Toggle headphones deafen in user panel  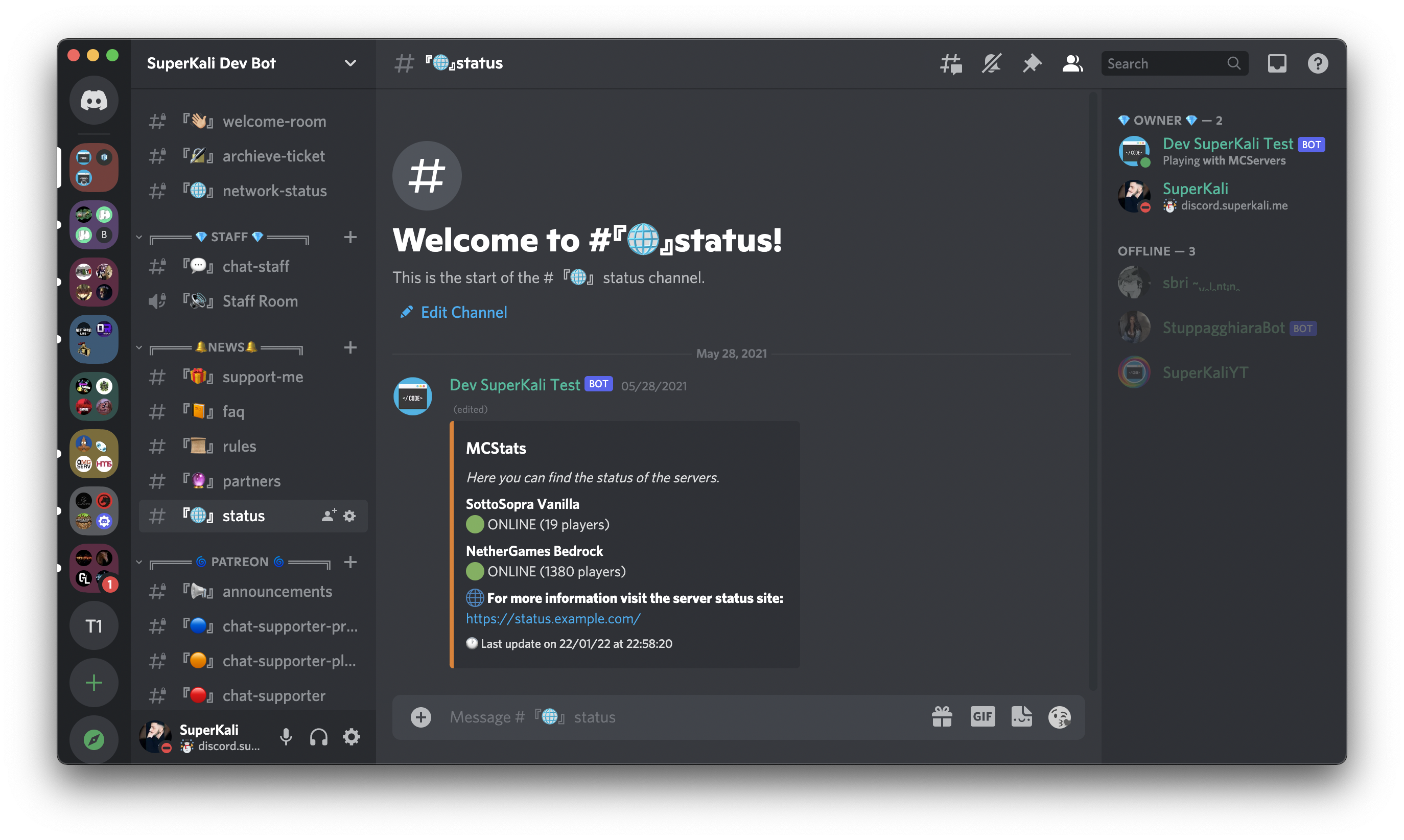(319, 736)
